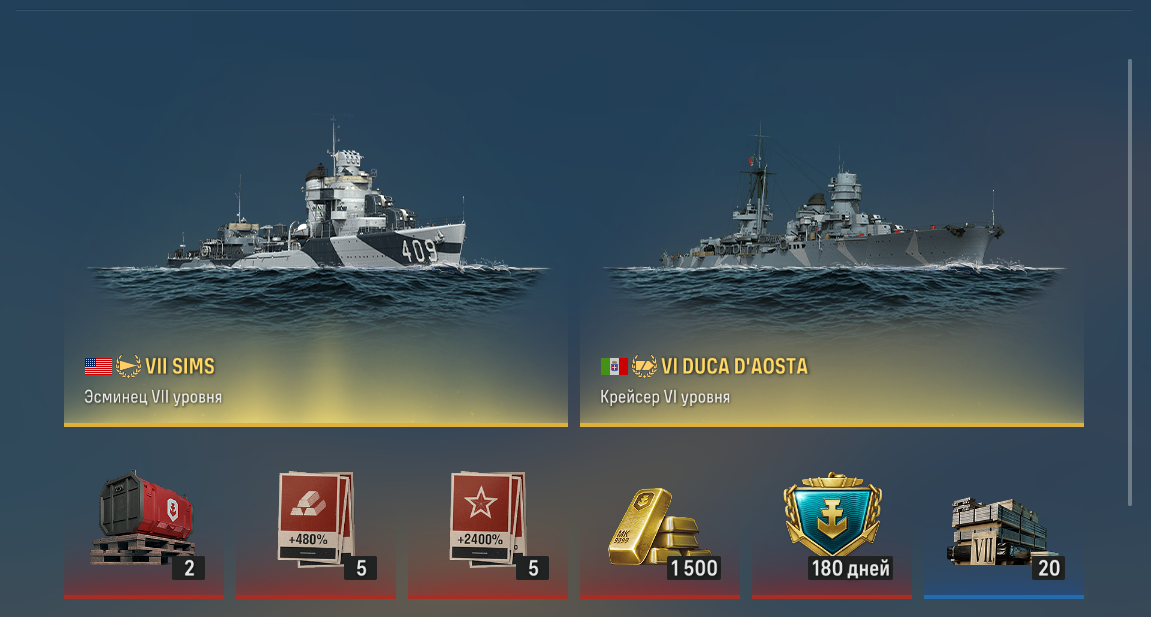Click the vertical scrollbar on the right edge

pos(1130,282)
